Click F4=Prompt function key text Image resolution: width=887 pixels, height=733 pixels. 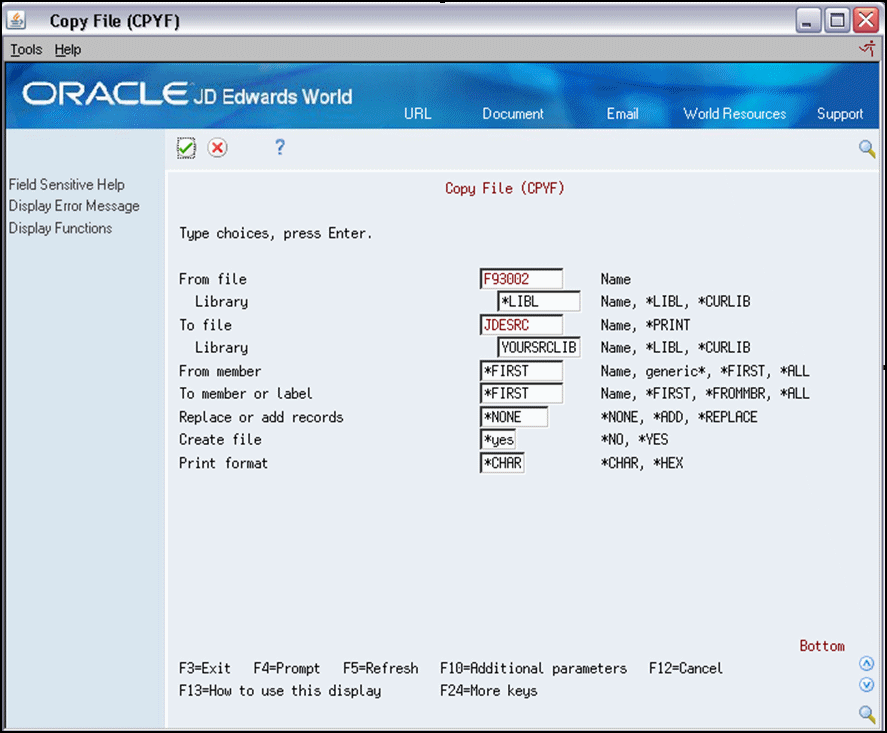287,669
